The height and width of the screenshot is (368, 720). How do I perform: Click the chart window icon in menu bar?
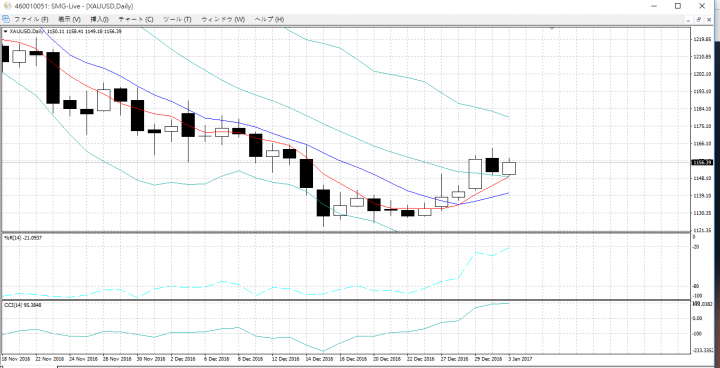[6, 19]
